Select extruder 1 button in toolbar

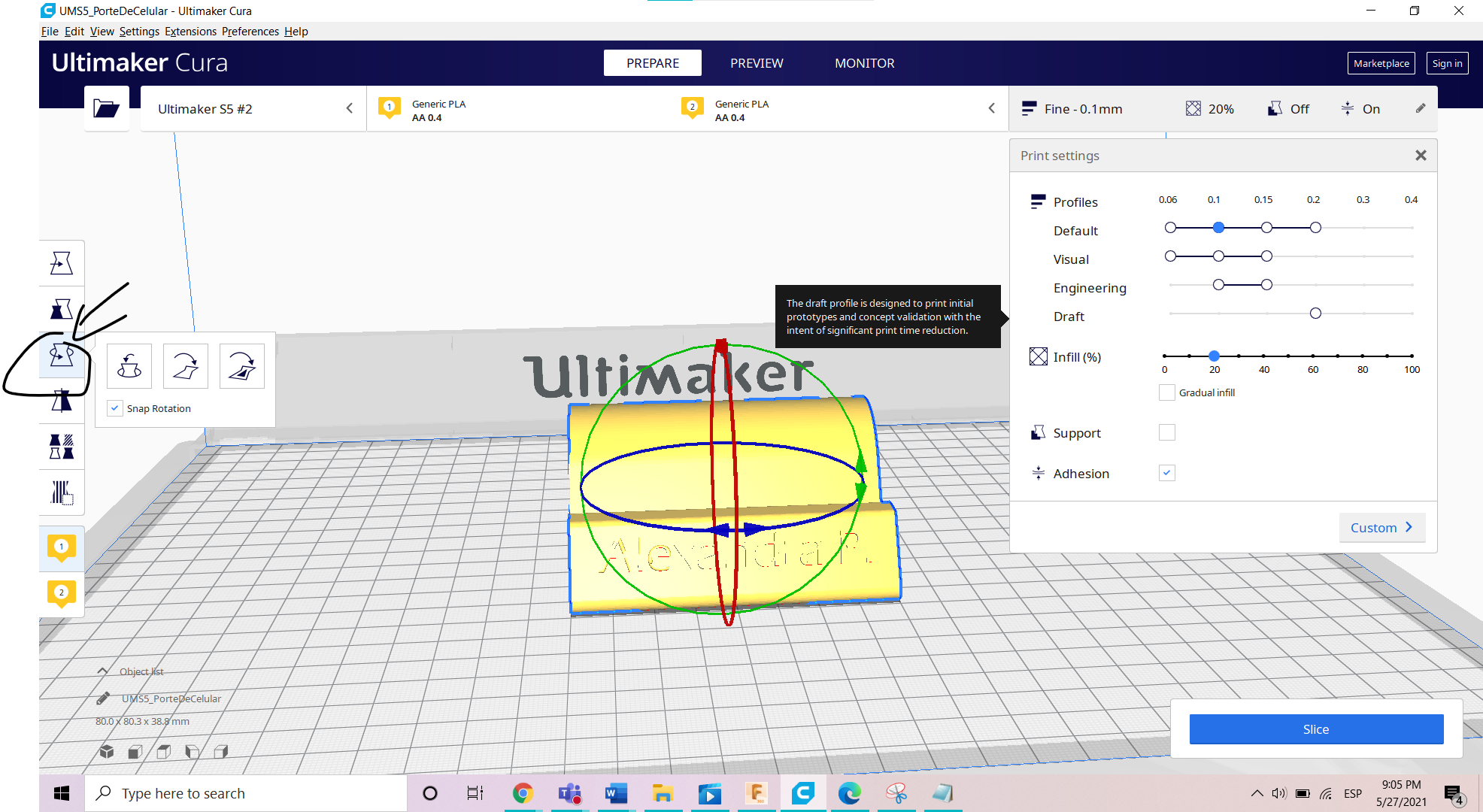(x=62, y=548)
